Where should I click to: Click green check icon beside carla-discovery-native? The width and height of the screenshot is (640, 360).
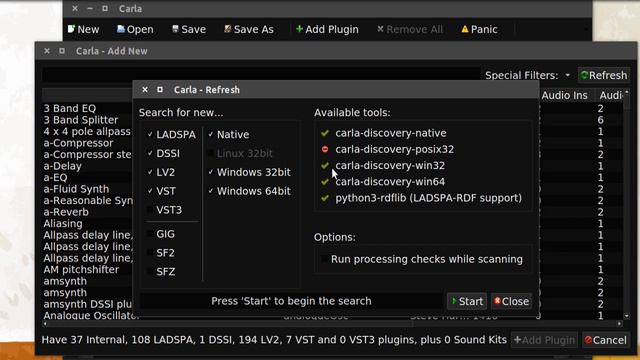point(325,133)
